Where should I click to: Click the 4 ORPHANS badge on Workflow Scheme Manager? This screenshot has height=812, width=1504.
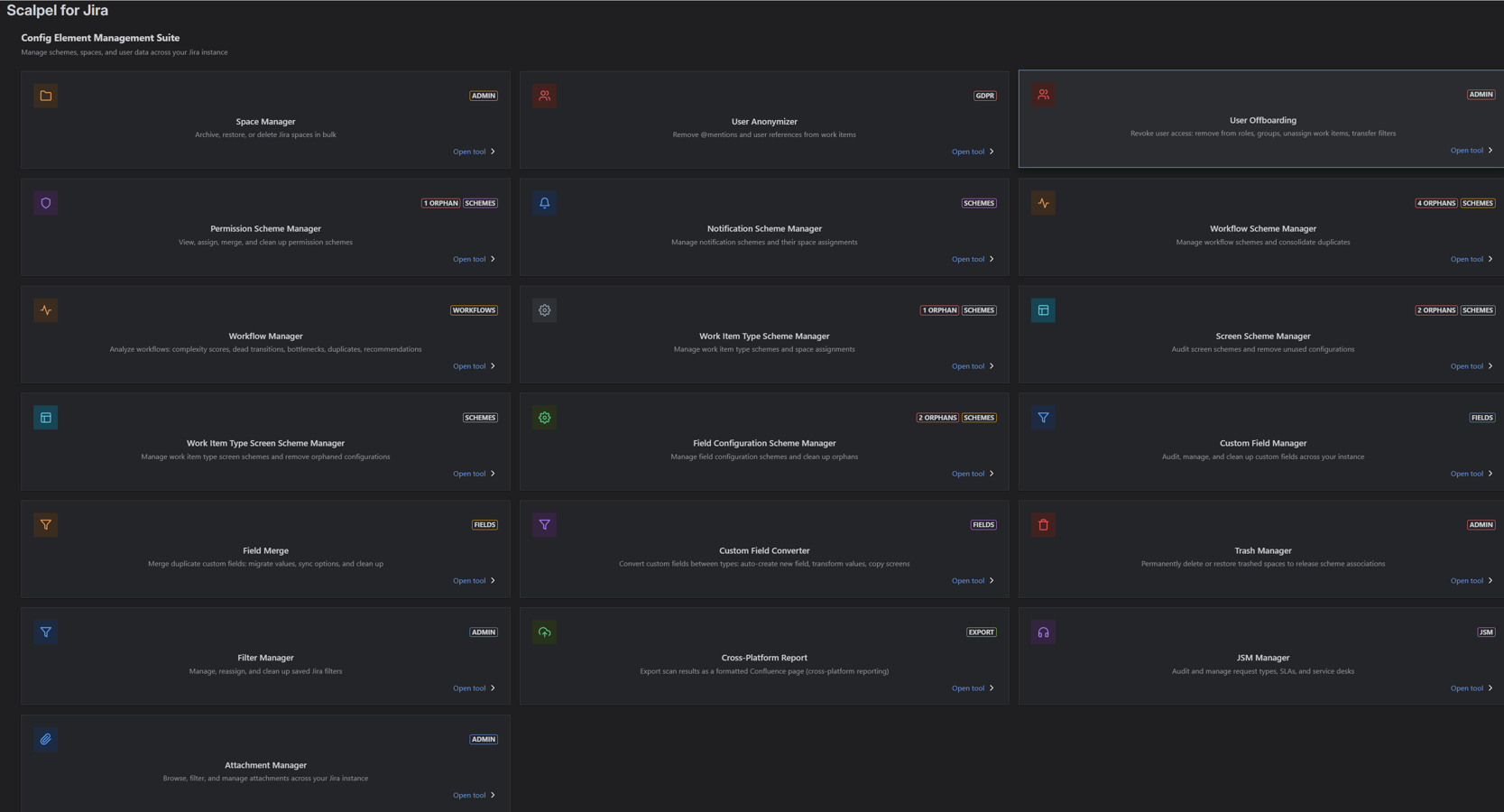[1436, 203]
